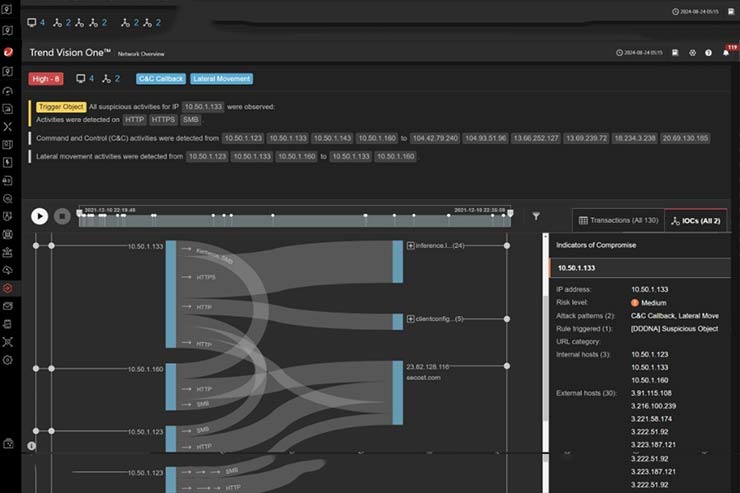
Task: Switch to the Transactions (All 130) tab
Action: pos(617,219)
